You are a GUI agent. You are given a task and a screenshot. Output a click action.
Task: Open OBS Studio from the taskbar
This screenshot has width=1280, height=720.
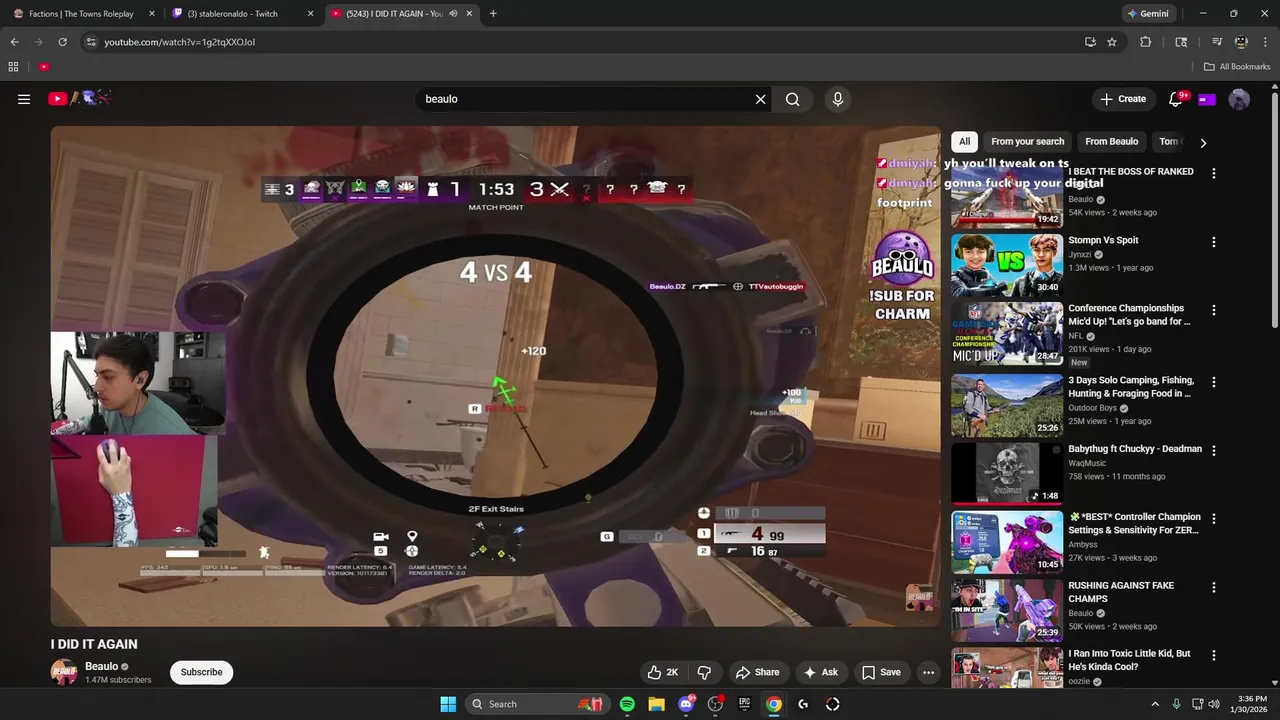[x=715, y=704]
